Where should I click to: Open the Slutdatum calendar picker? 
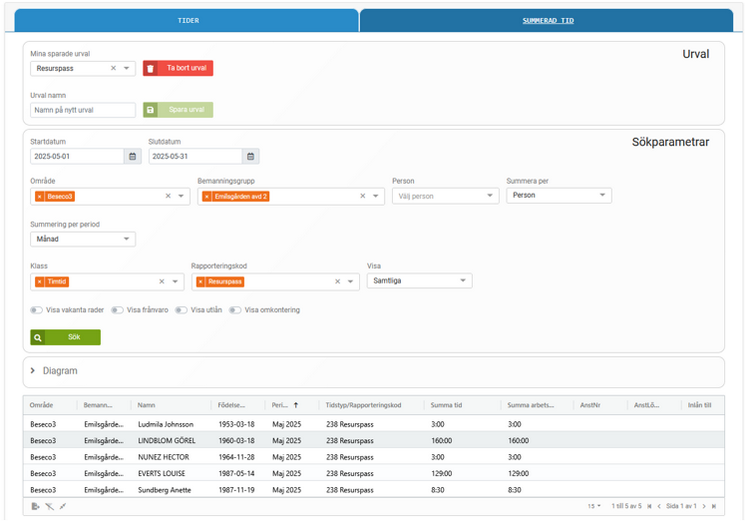point(250,157)
